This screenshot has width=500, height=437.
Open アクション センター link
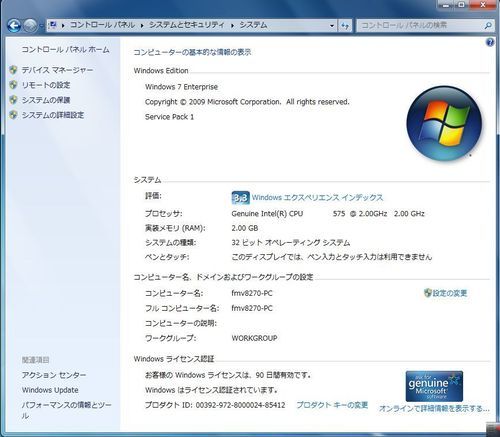click(x=54, y=375)
